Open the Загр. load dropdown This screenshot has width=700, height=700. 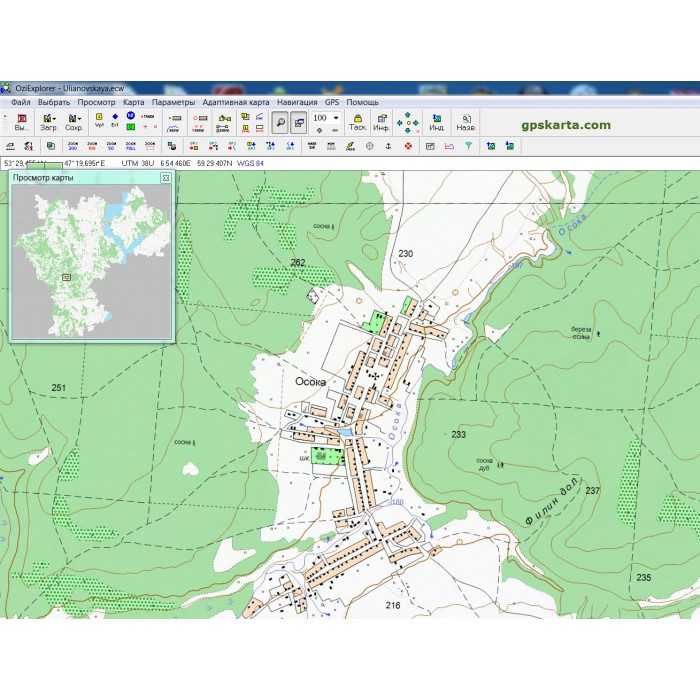pyautogui.click(x=48, y=122)
